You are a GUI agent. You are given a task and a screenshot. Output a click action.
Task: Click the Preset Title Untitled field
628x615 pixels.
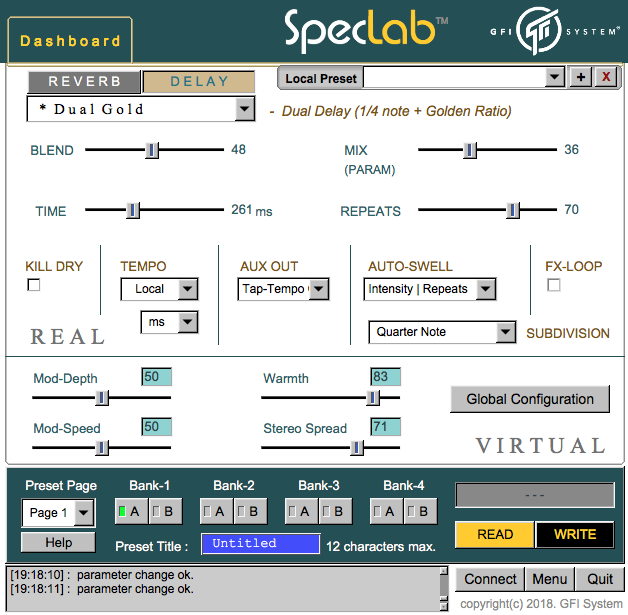261,544
